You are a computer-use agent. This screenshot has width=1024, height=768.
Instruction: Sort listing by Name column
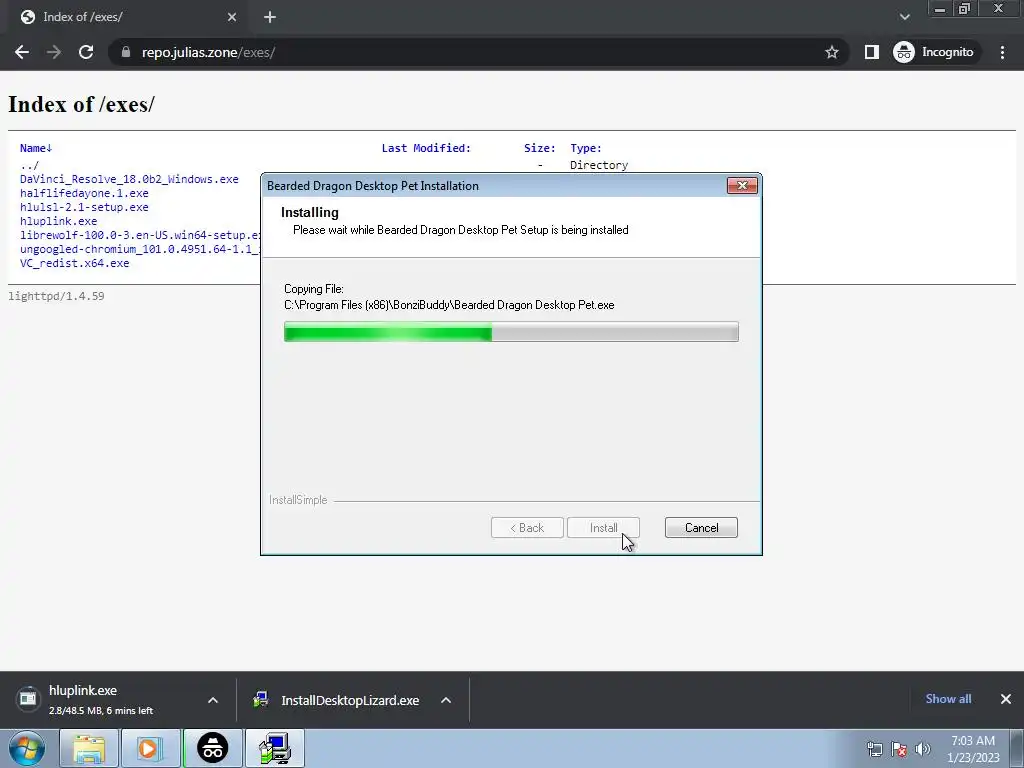pyautogui.click(x=36, y=148)
